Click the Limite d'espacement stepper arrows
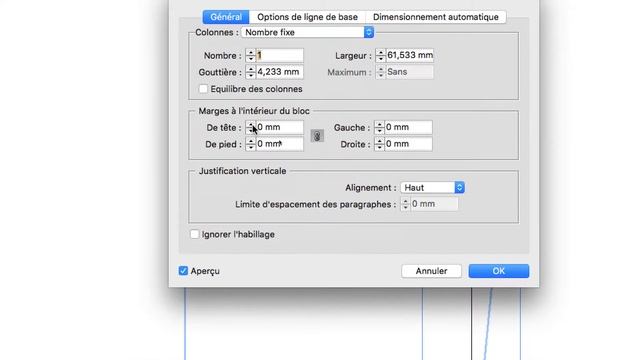Viewport: 640px width, 360px height. 405,204
